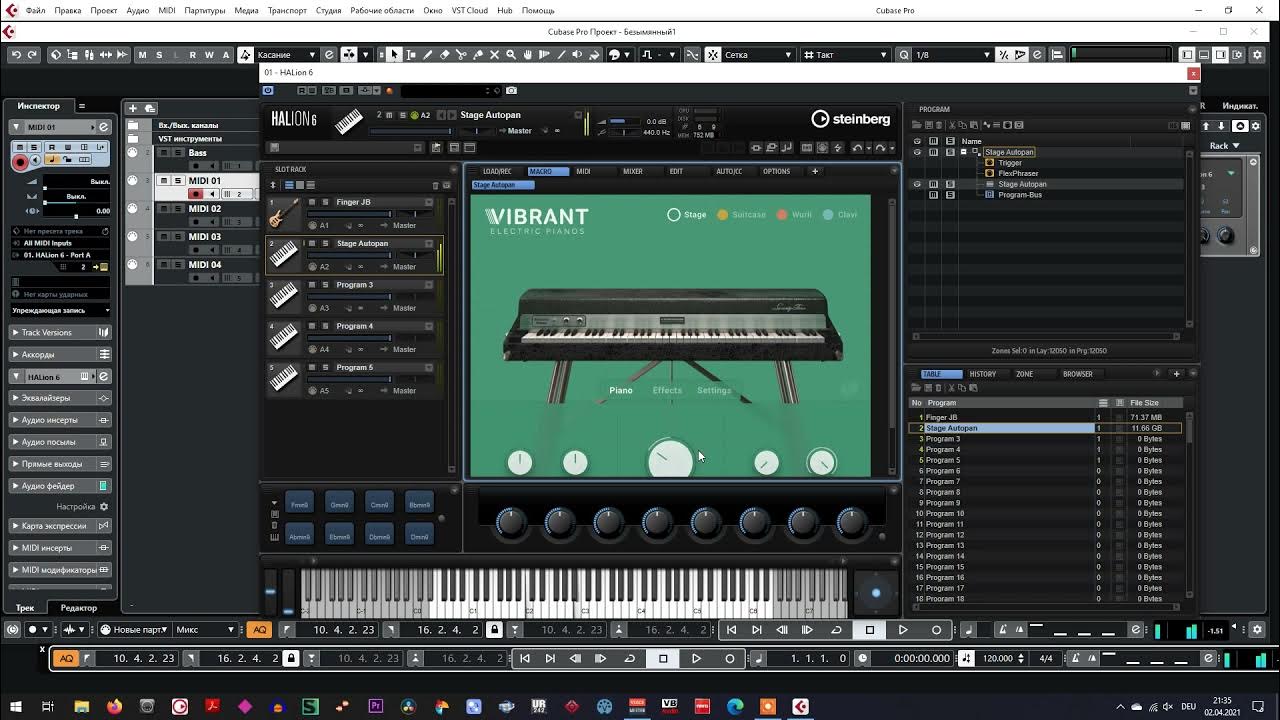Image resolution: width=1280 pixels, height=720 pixels.
Task: Select the Range Selection tool
Action: pos(410,55)
